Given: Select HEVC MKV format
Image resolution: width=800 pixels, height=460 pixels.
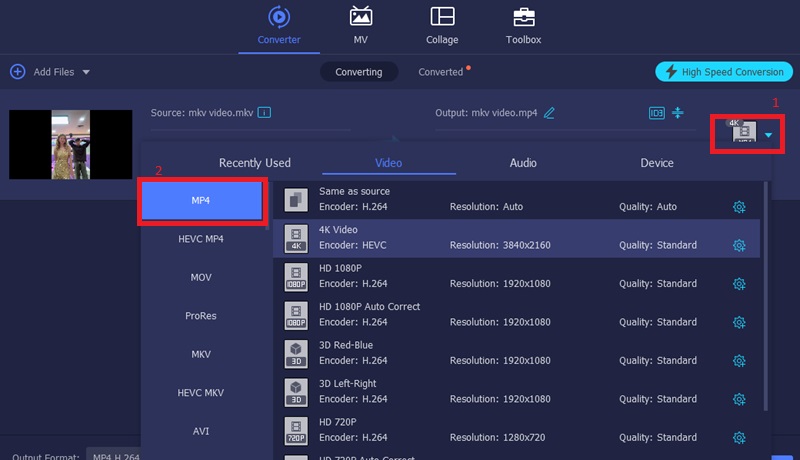Looking at the screenshot, I should click(201, 393).
